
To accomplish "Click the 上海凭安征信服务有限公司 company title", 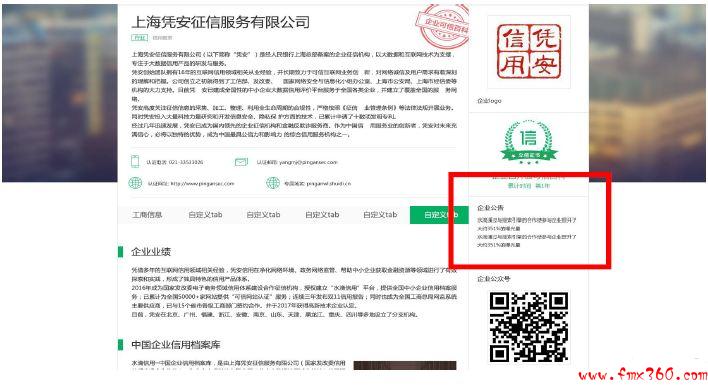I will pyautogui.click(x=221, y=22).
